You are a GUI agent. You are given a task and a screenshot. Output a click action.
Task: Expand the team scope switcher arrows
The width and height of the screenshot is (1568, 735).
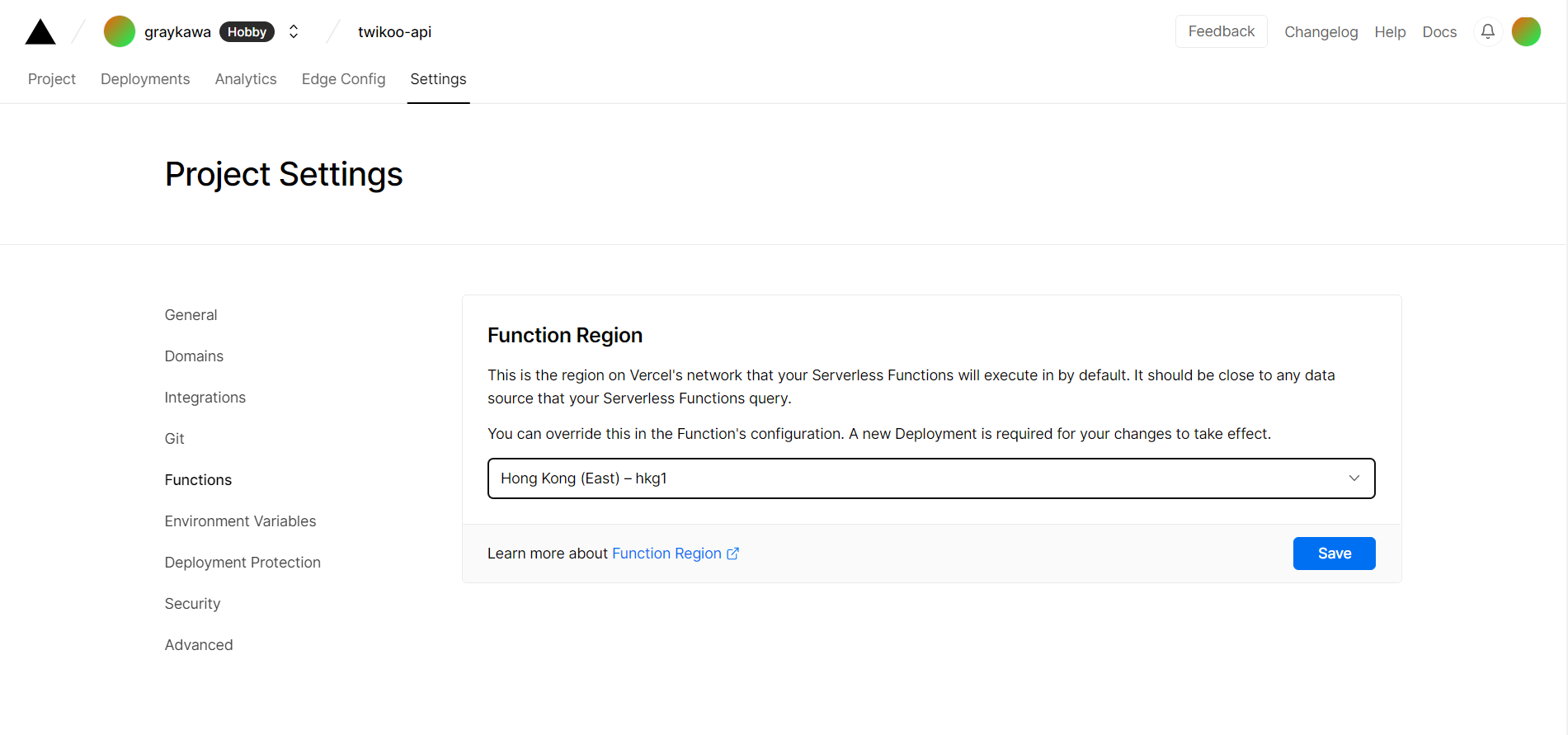(x=294, y=31)
